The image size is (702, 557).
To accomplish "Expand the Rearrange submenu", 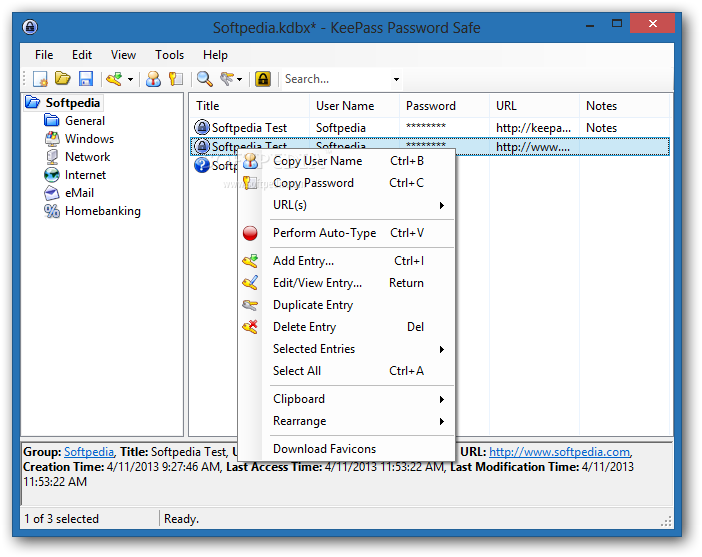I will 348,421.
